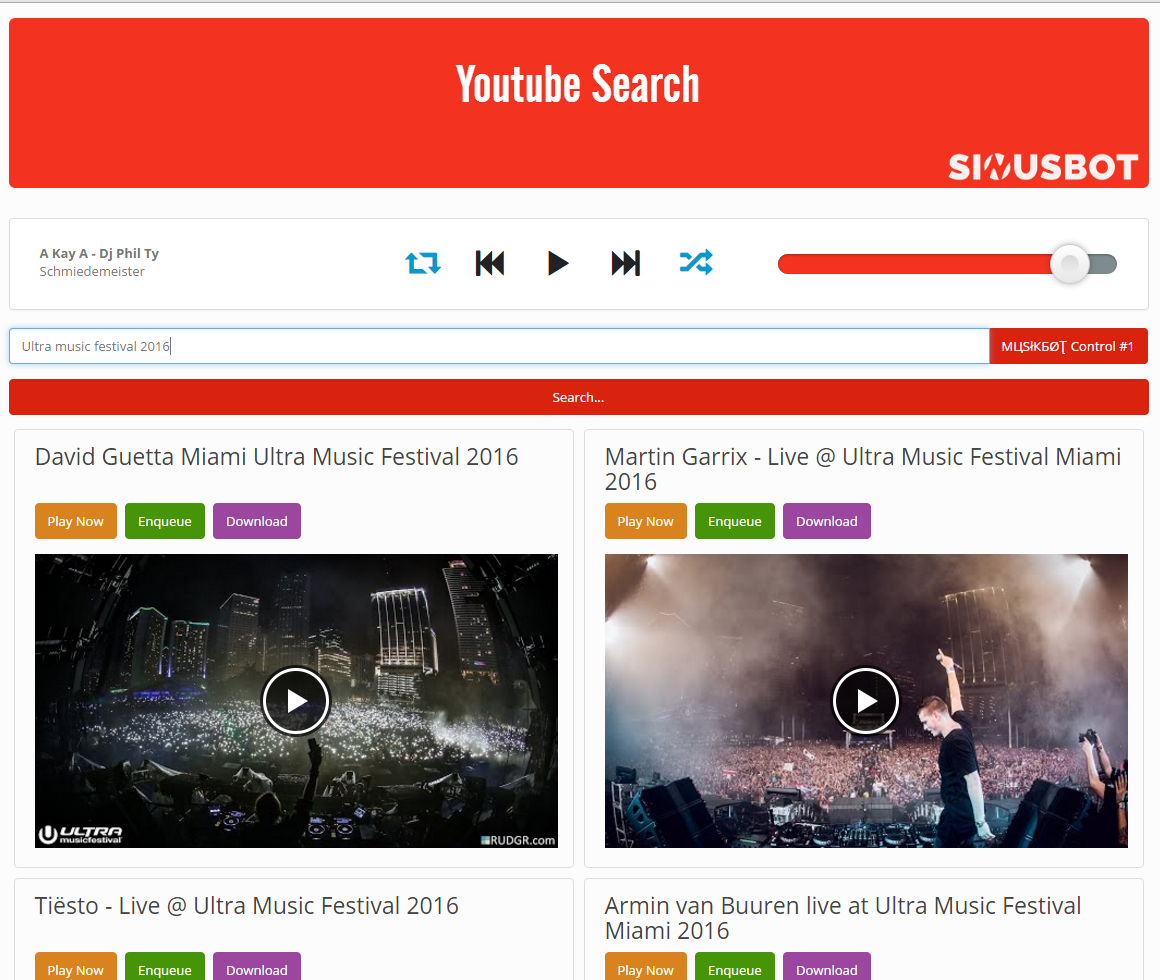Click the 'Armin van Buuren live at Ultra' title
Screen dimensions: 1160x980
(x=843, y=918)
